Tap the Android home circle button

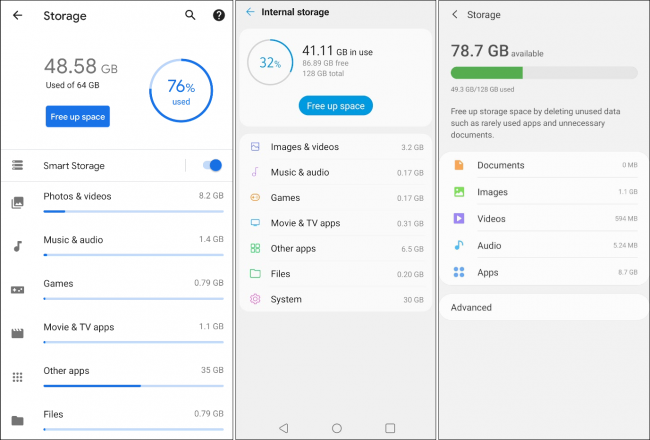pyautogui.click(x=337, y=428)
